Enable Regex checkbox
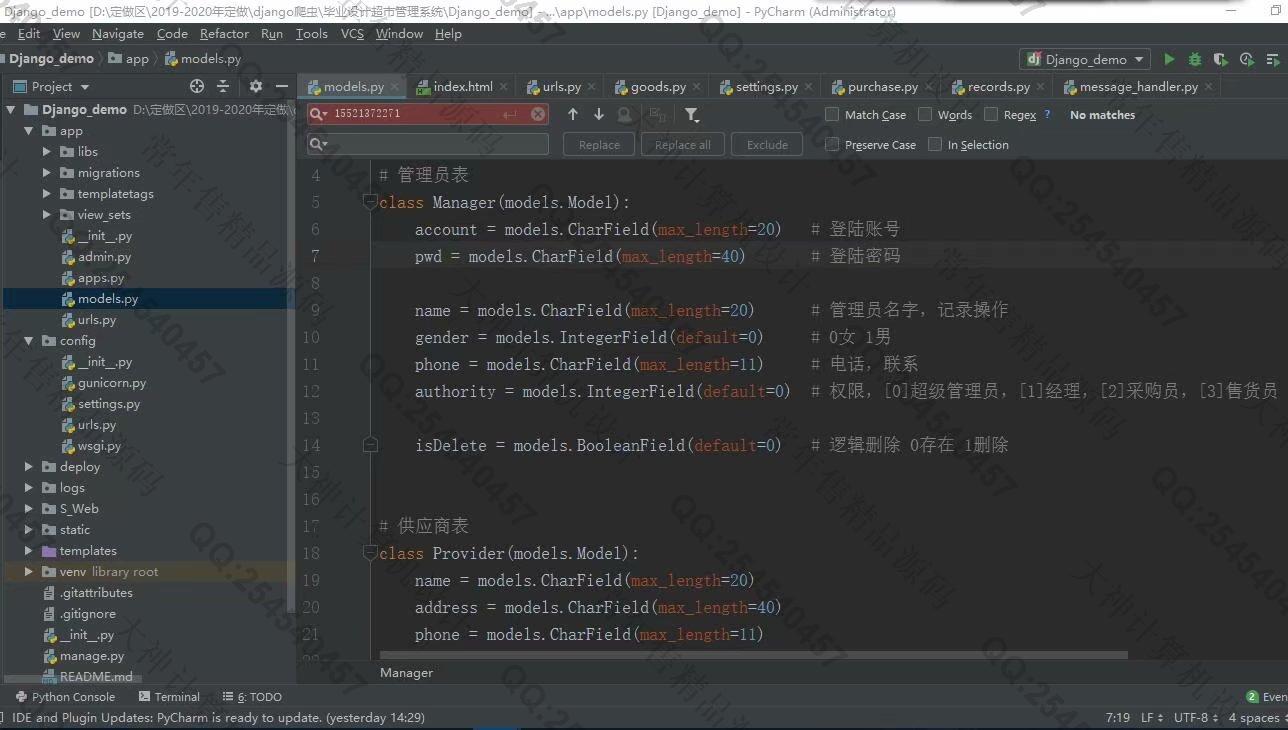1288x730 pixels. (991, 114)
